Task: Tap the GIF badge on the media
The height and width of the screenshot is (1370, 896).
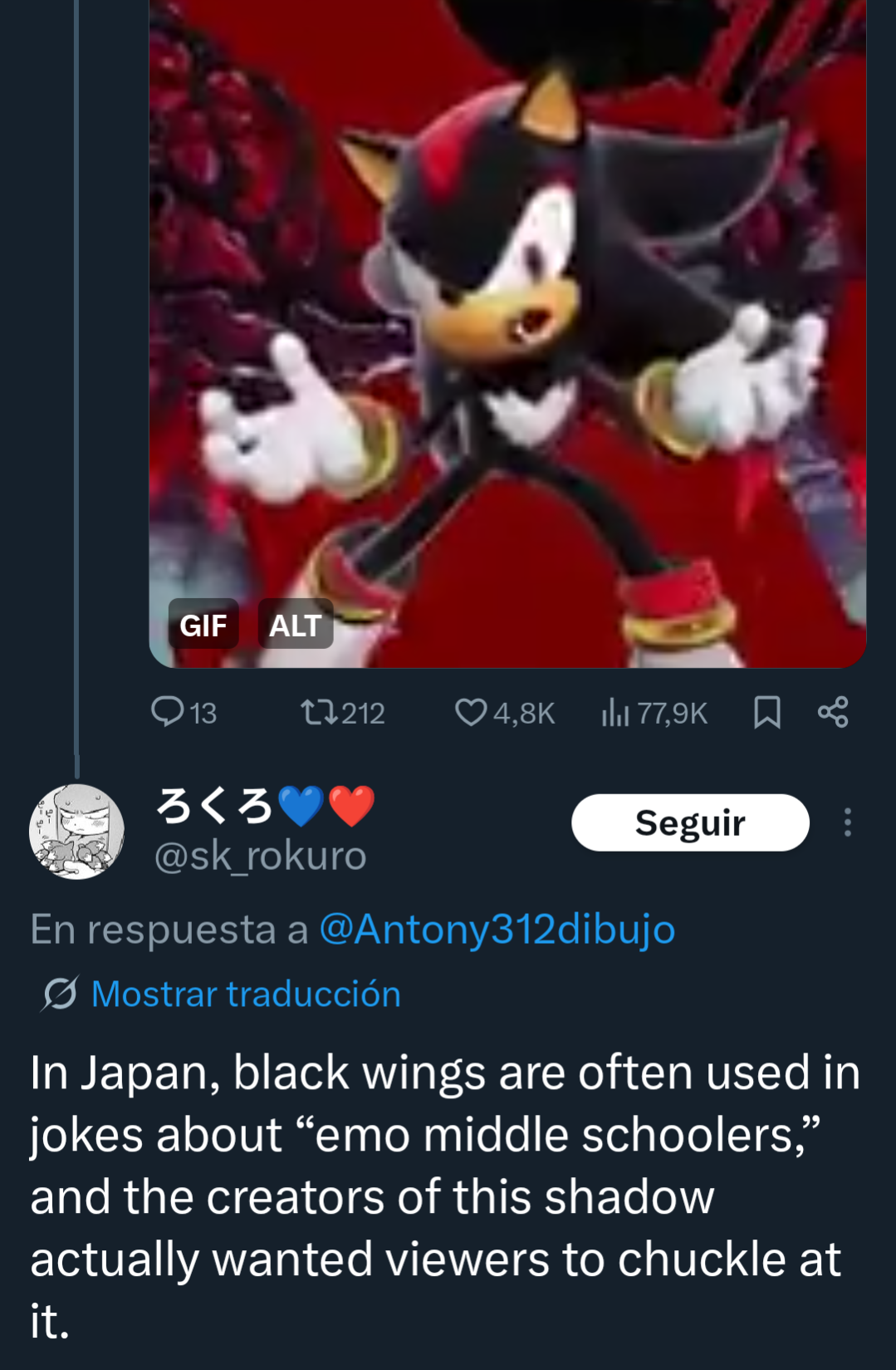Action: point(203,625)
